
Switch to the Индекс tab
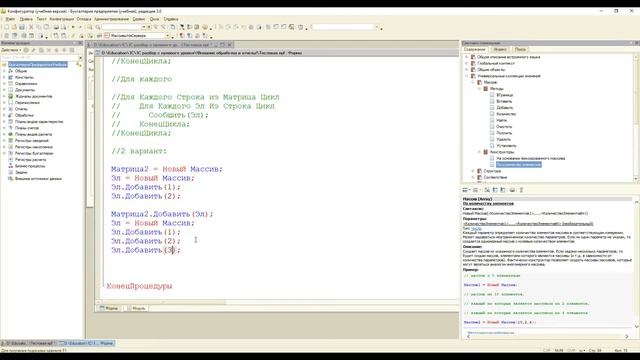click(x=500, y=49)
